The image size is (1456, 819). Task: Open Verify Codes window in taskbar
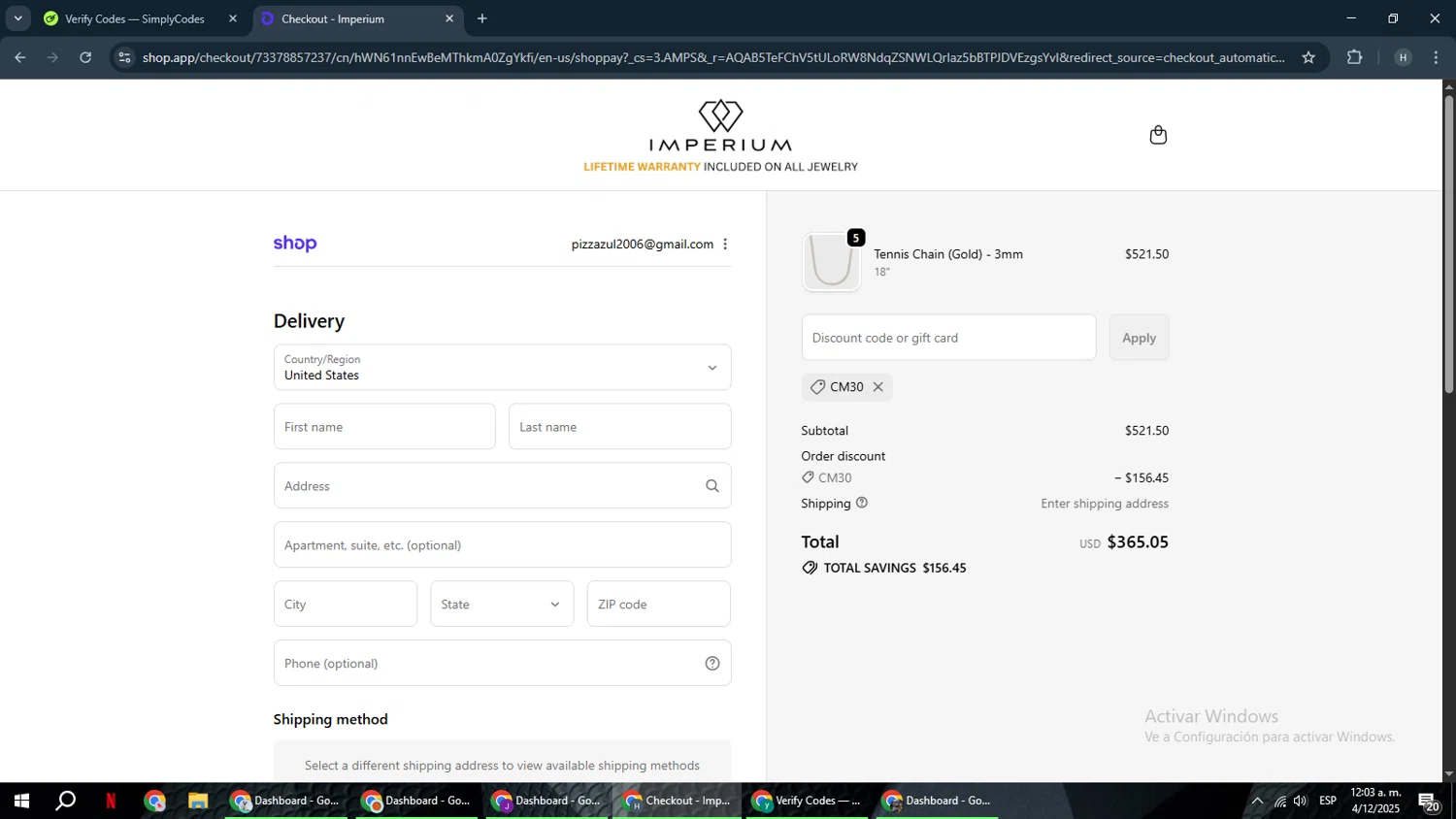807,802
